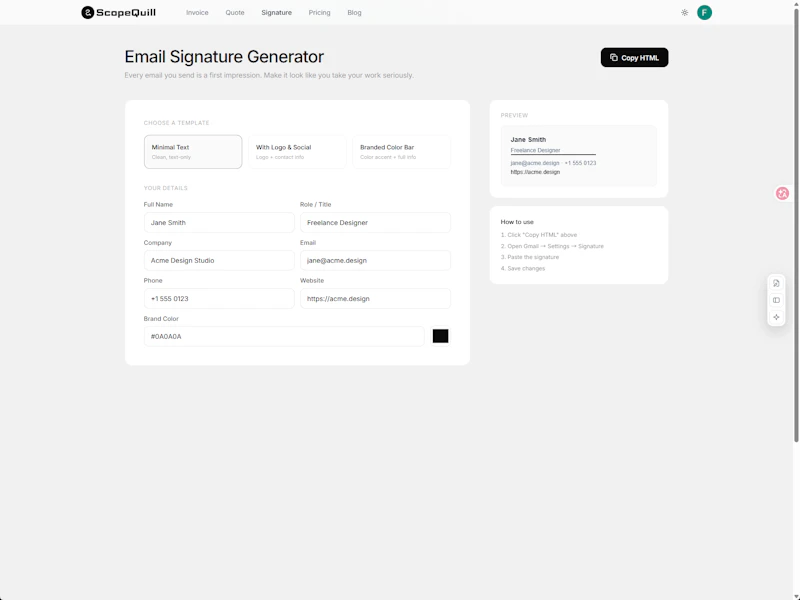
Task: Click the 'Brand Color' label
Action: pyautogui.click(x=161, y=318)
